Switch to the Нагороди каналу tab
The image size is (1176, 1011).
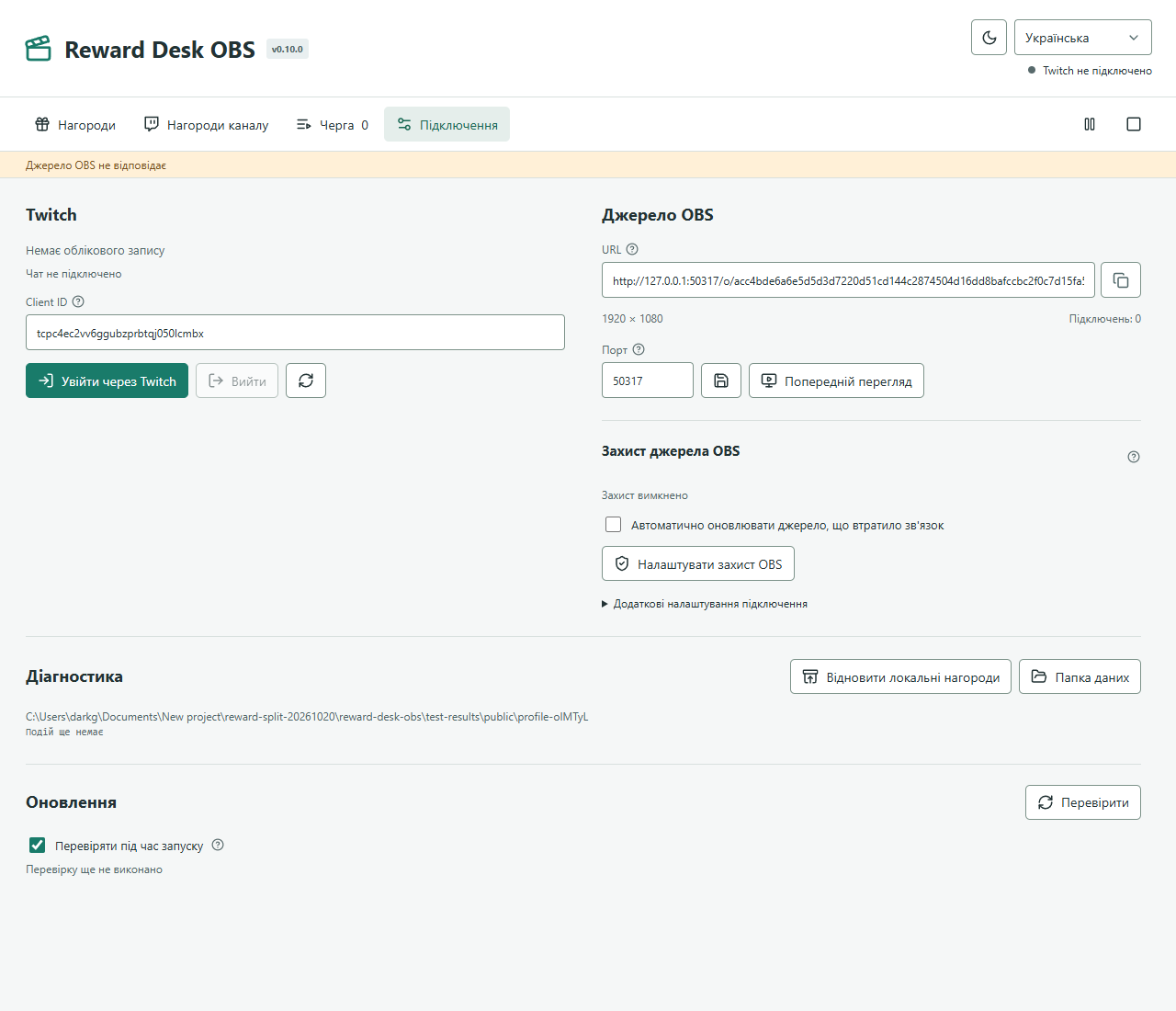207,125
